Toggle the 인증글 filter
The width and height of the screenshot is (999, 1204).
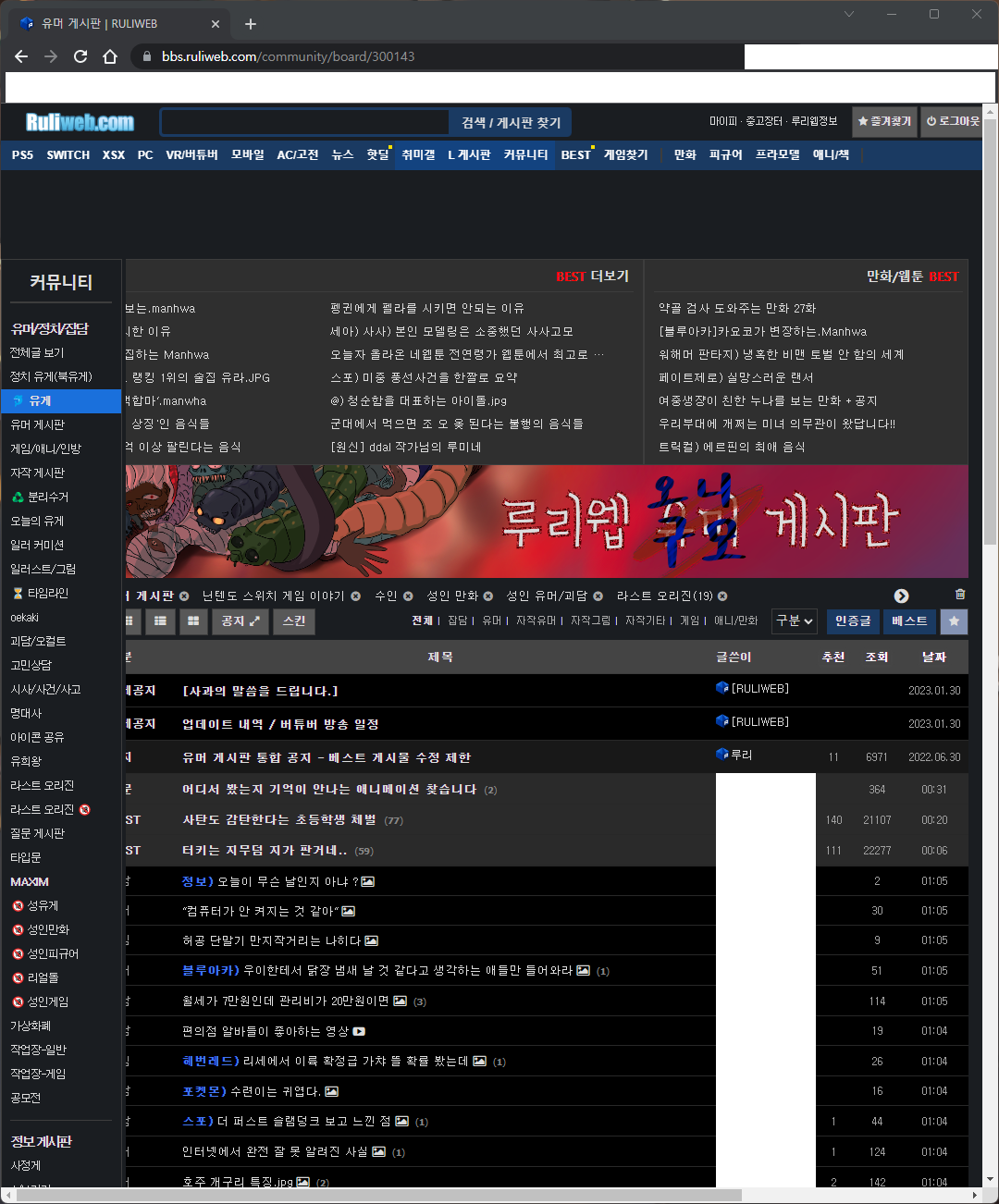852,621
